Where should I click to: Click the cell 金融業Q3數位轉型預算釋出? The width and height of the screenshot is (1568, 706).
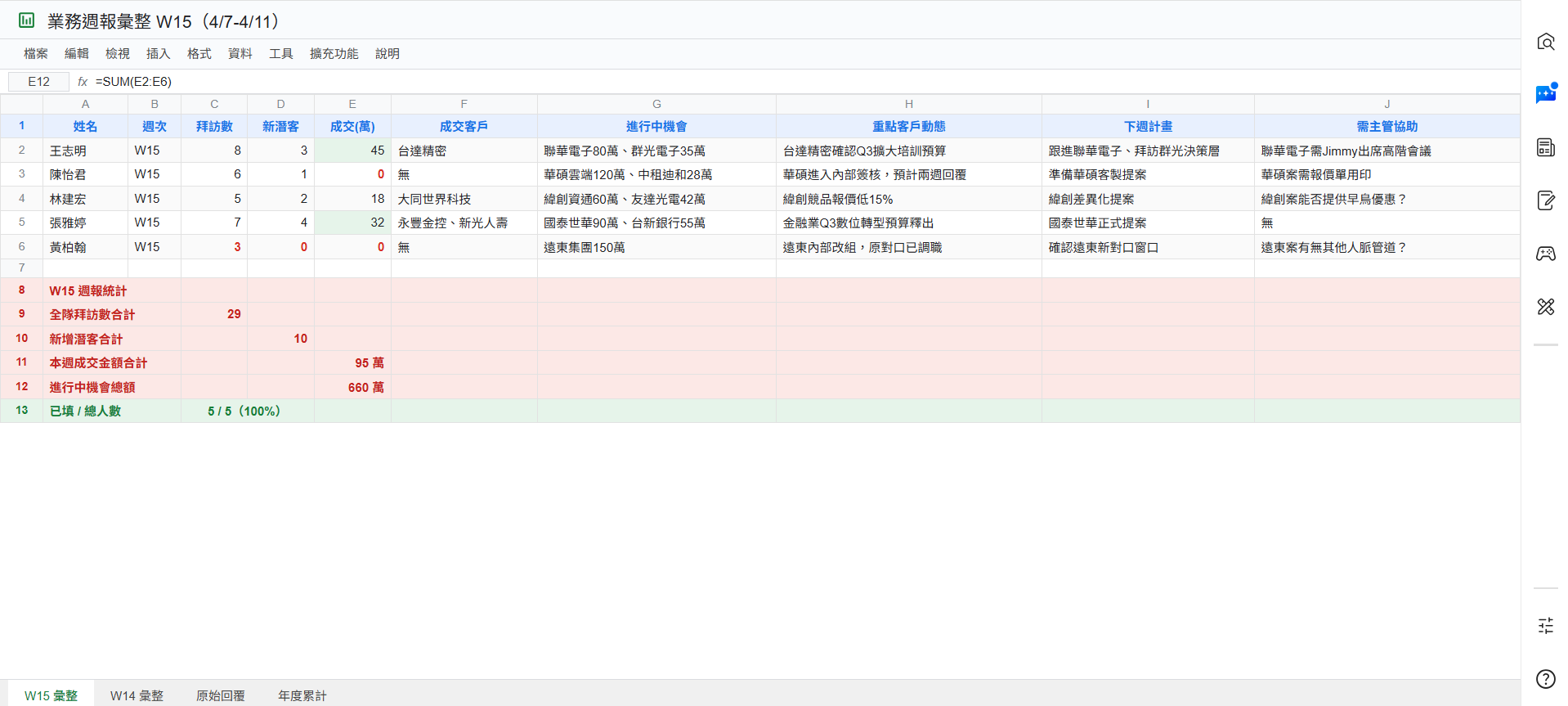[909, 223]
